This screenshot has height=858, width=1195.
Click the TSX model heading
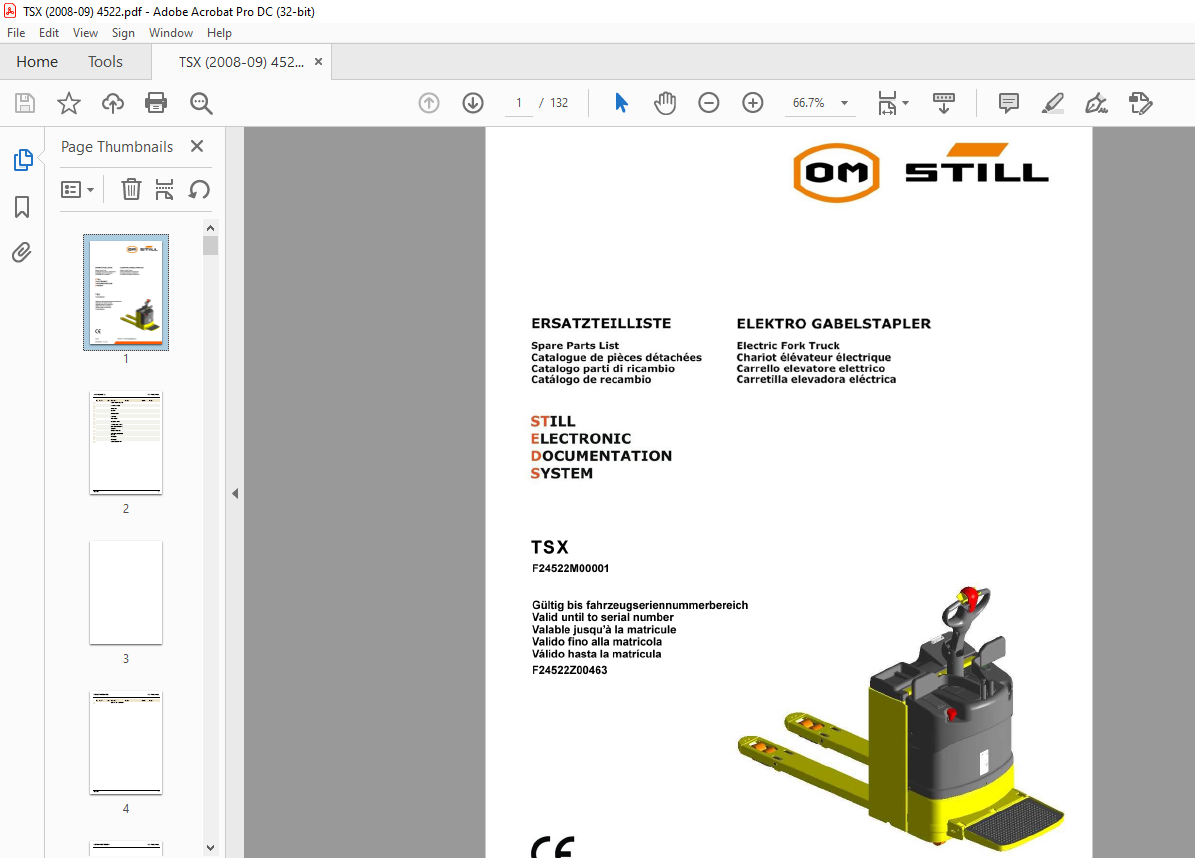tap(550, 547)
